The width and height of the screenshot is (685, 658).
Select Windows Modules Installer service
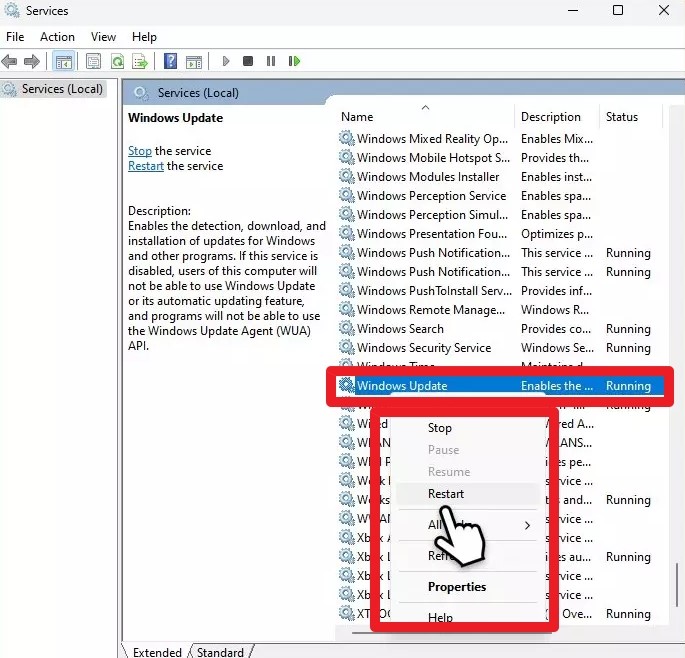[501, 177]
